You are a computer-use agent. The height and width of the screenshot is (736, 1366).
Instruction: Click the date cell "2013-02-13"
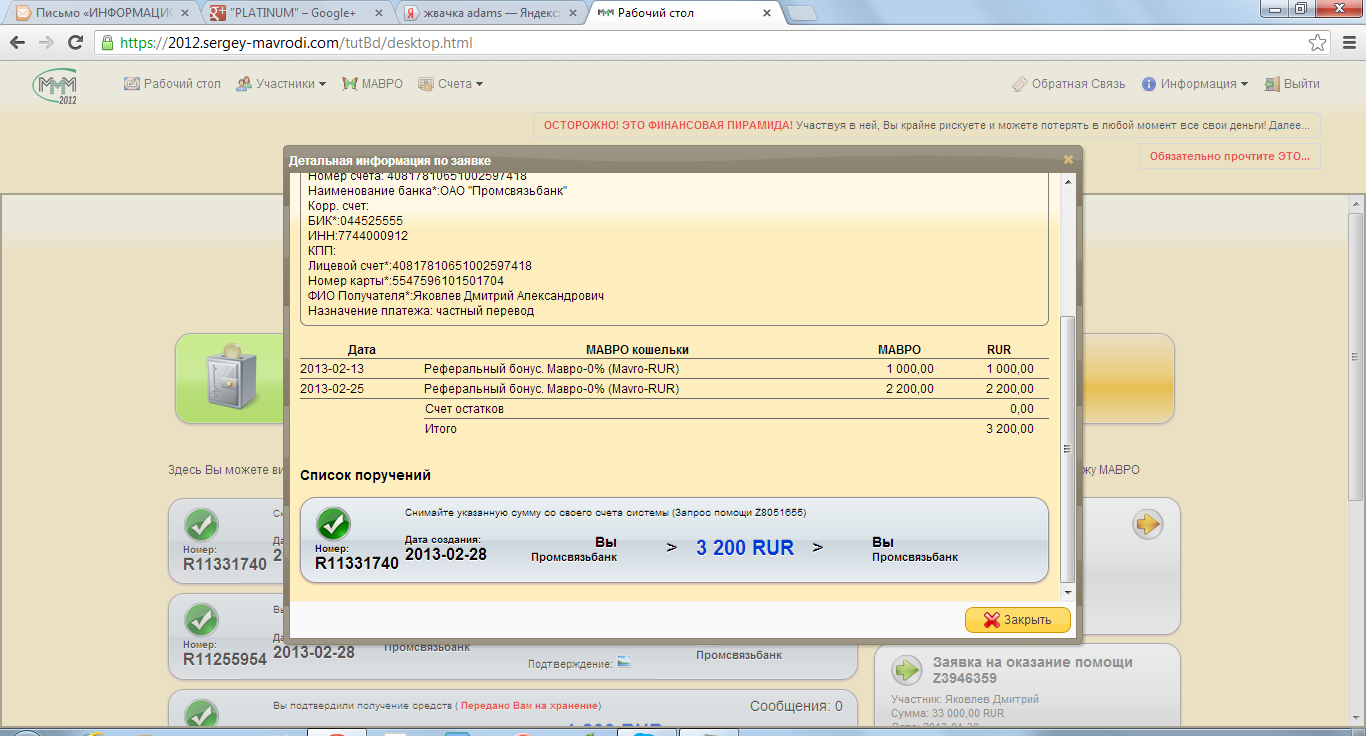point(331,369)
